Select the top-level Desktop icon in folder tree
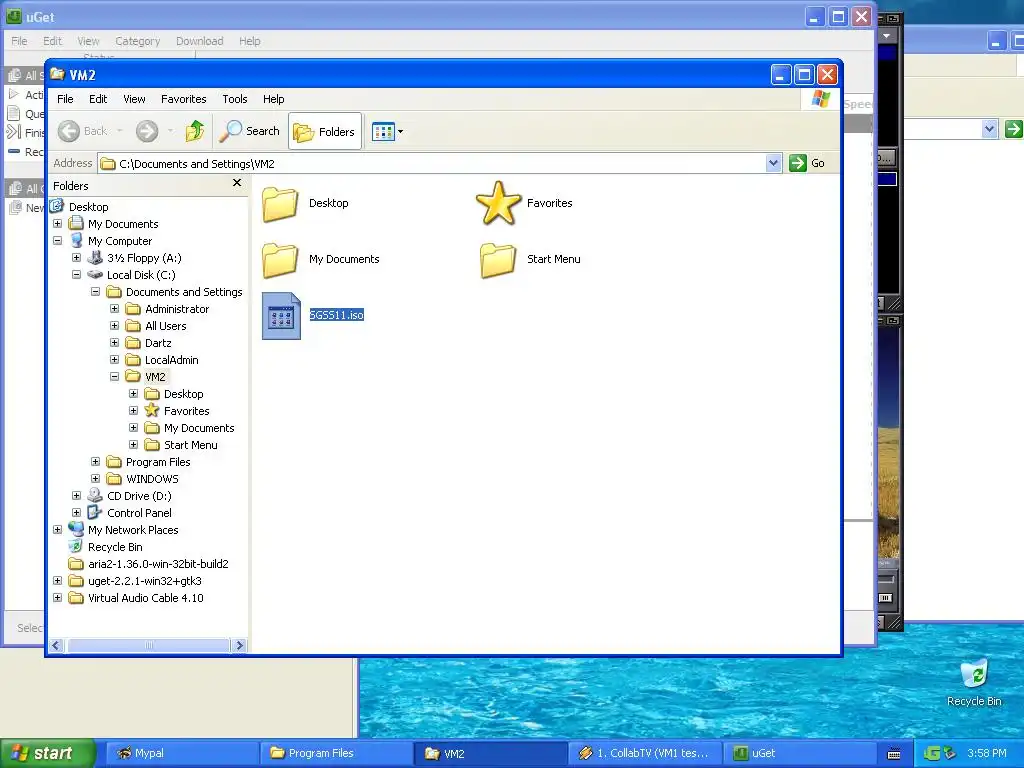The width and height of the screenshot is (1024, 768). [57, 207]
